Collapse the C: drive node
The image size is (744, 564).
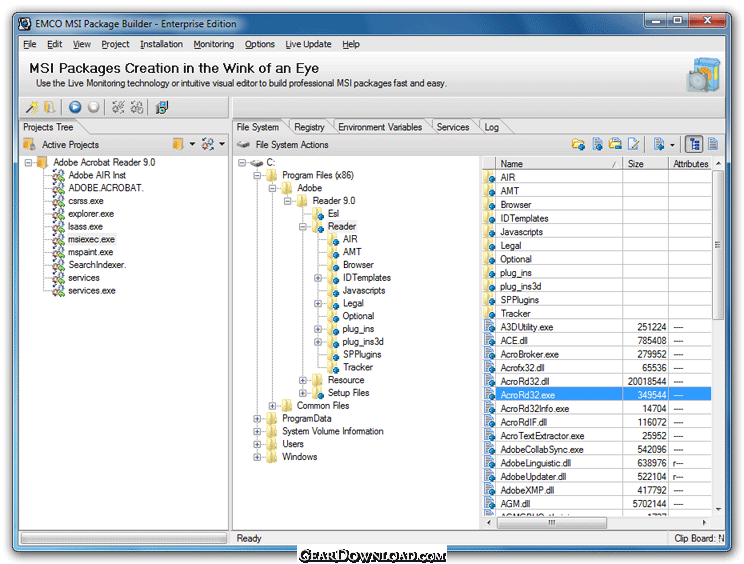[242, 163]
